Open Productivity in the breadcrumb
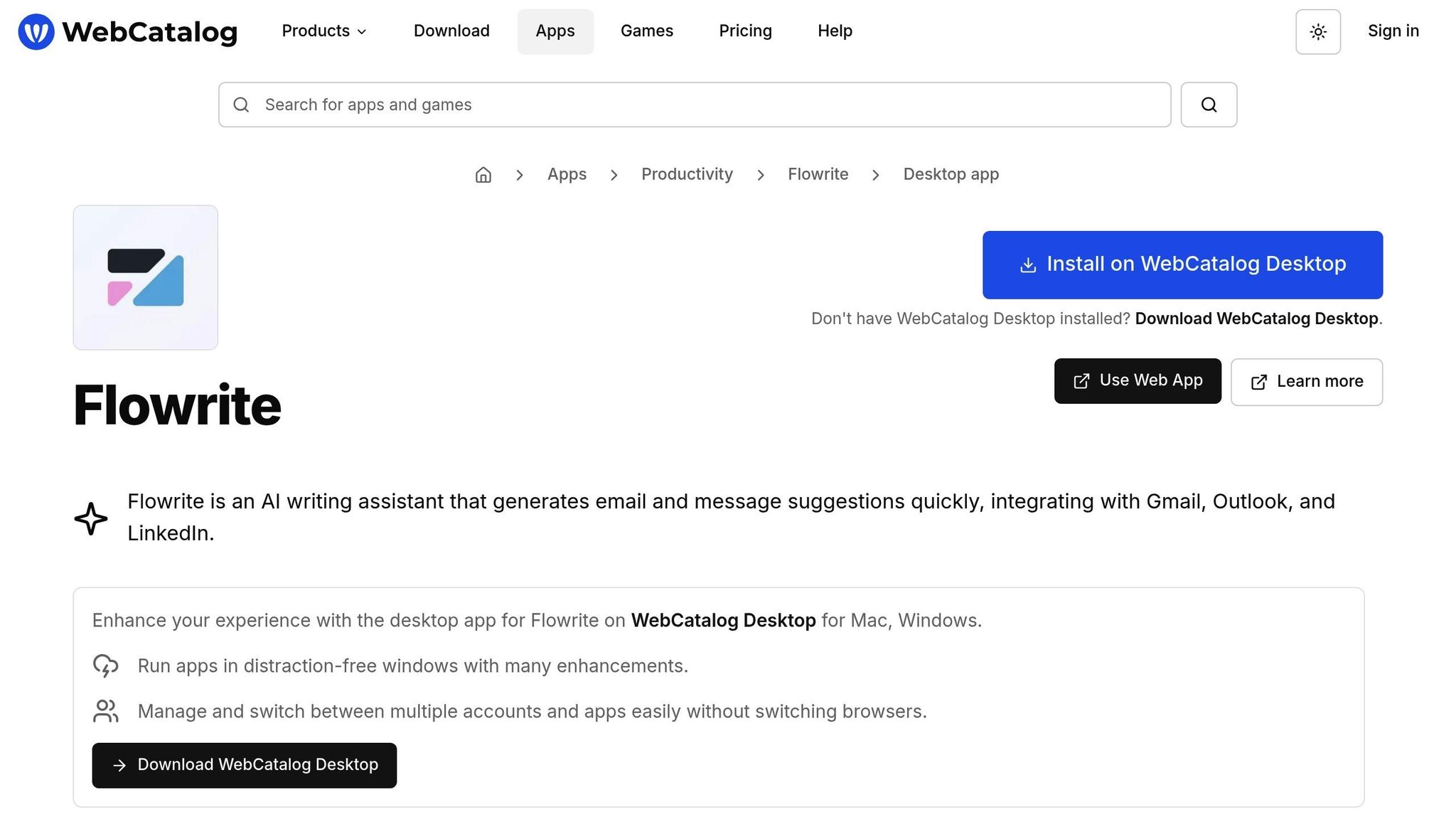1456x819 pixels. coord(687,174)
